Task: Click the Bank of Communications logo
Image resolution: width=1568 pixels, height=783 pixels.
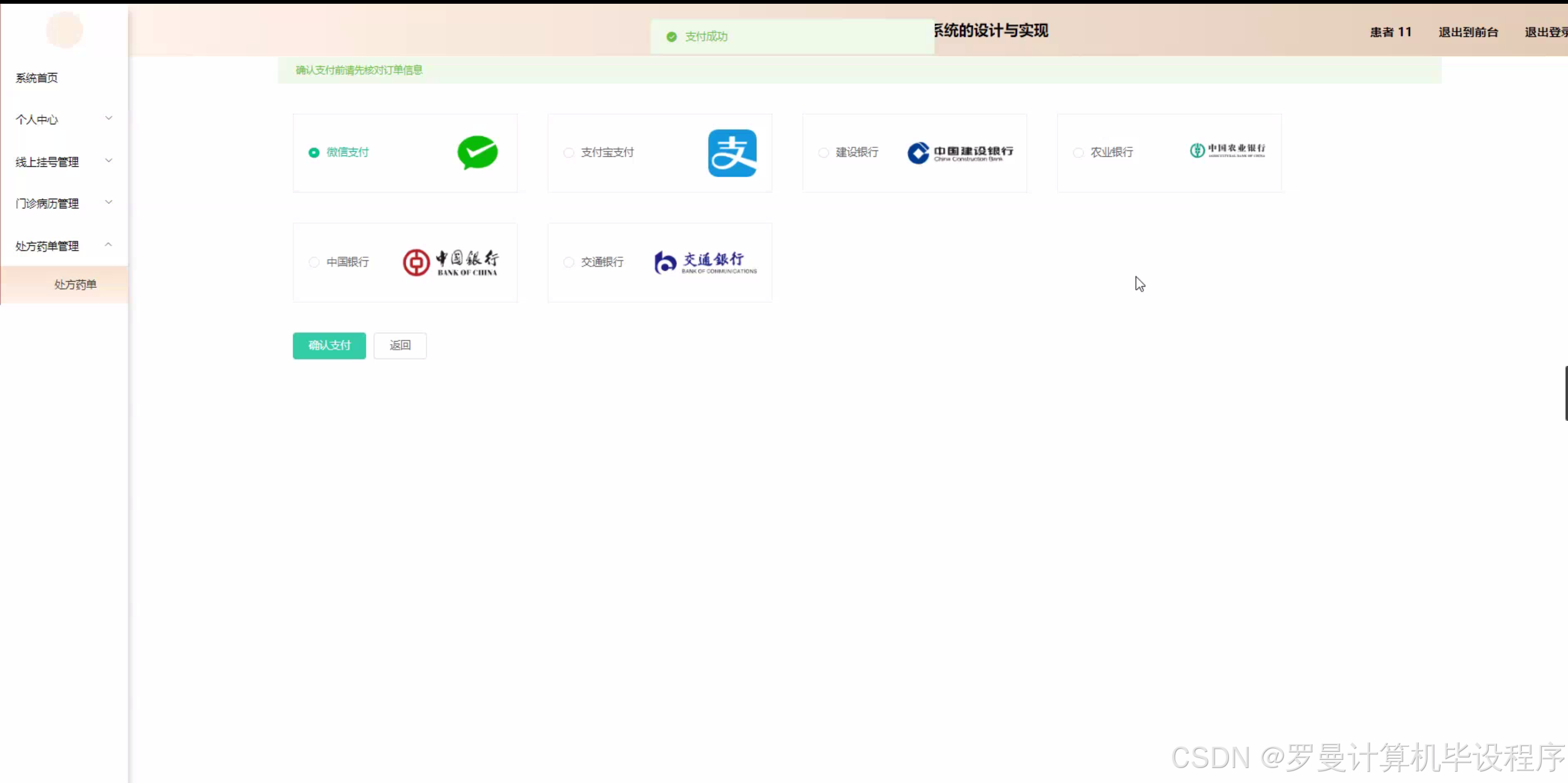Action: coord(705,262)
